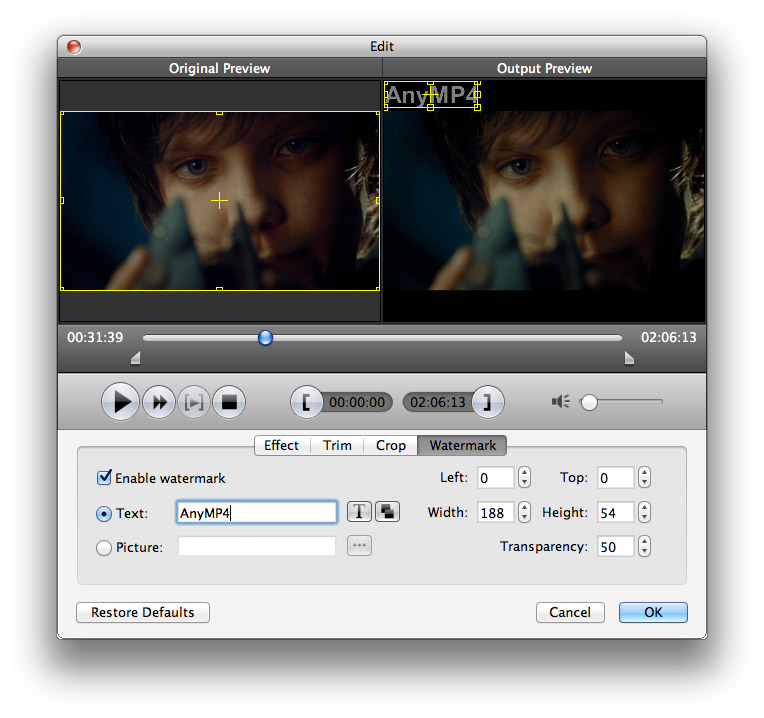
Task: Set the start bracket clip marker
Action: 306,402
